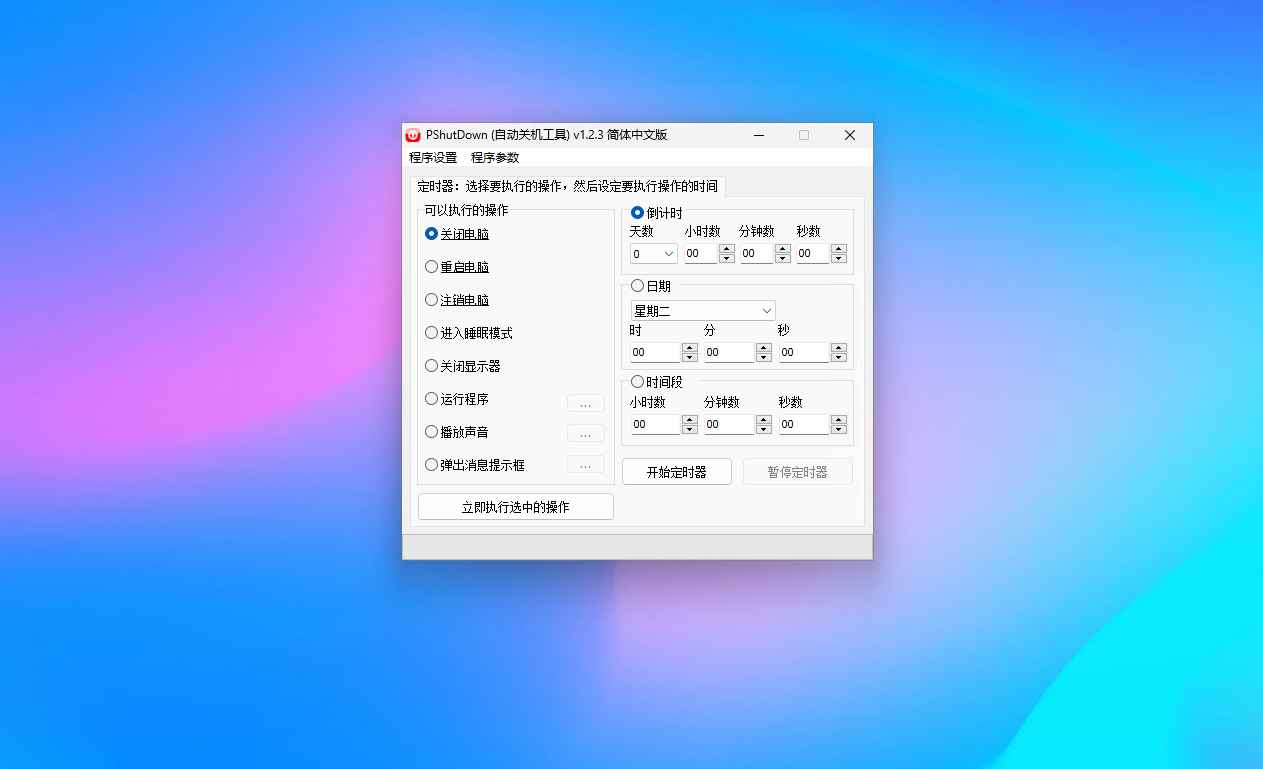Click the 开始定时器 button
Screen dimensions: 1263x769
(x=676, y=471)
